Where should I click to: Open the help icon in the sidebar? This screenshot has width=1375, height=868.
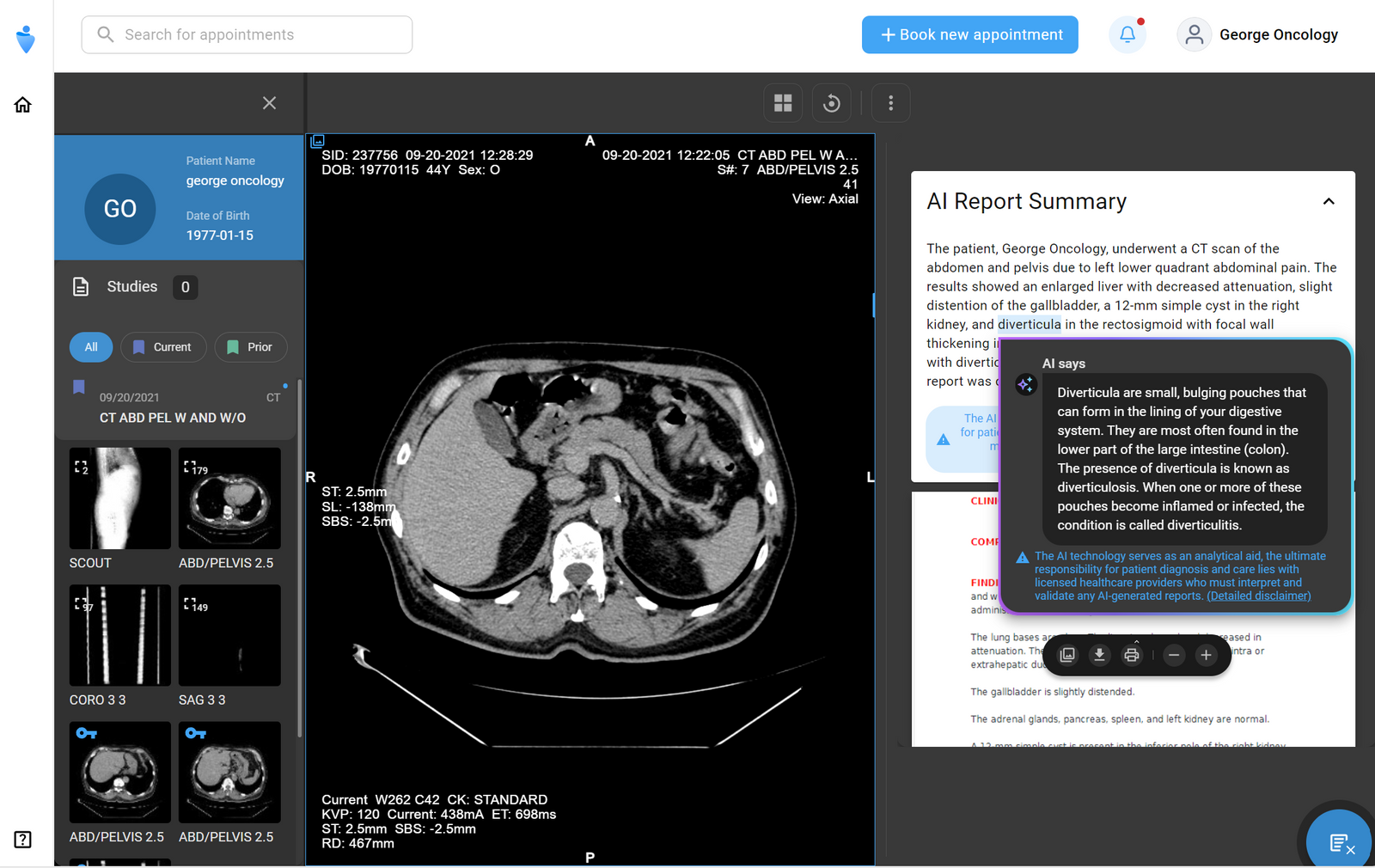tap(23, 840)
